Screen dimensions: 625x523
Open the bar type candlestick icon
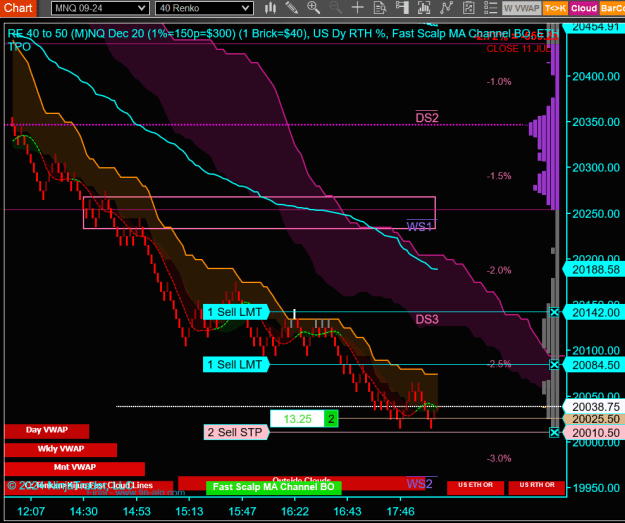pyautogui.click(x=271, y=8)
